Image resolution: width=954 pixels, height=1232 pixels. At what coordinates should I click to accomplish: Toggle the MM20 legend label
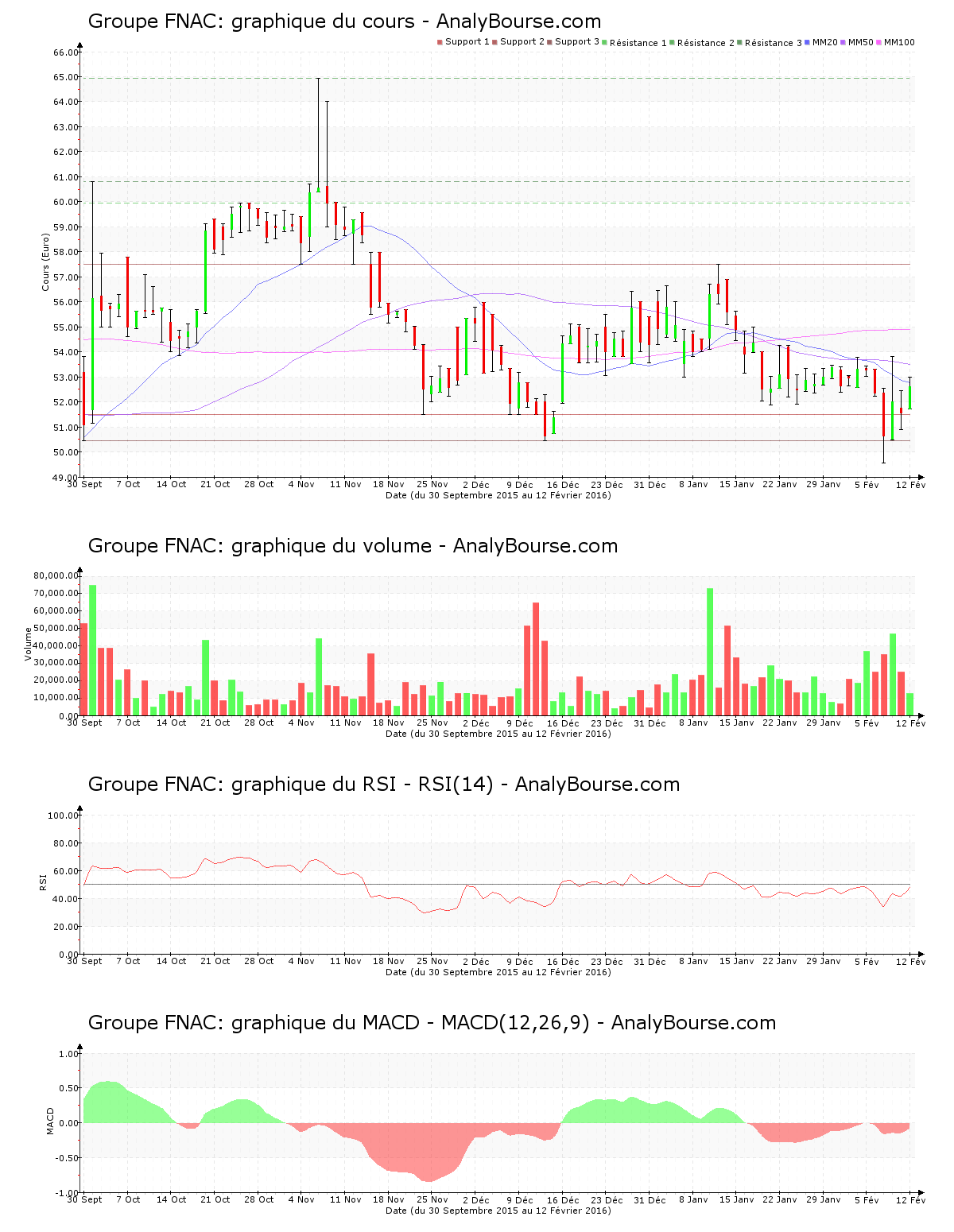point(824,42)
